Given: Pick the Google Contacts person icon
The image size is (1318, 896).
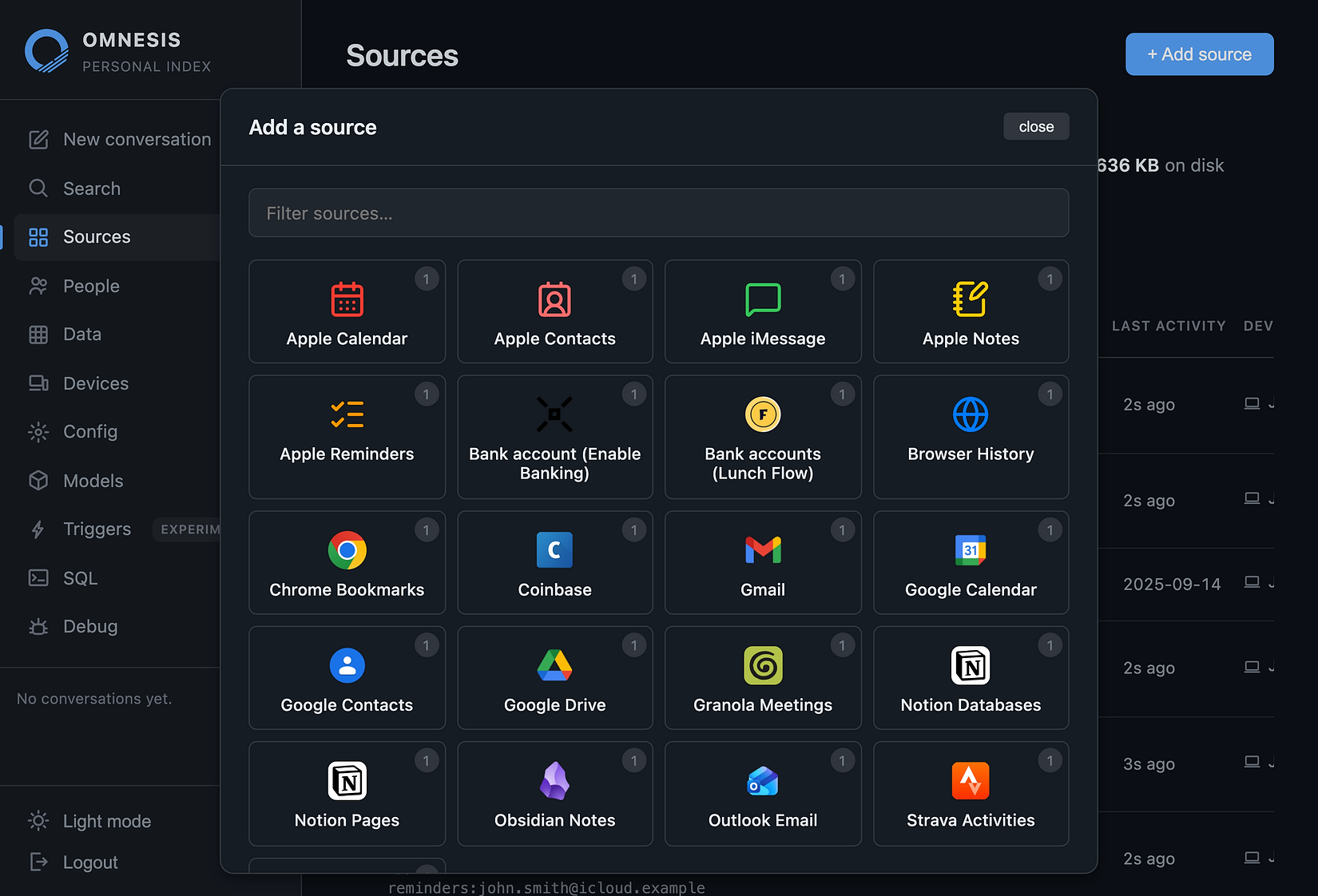Looking at the screenshot, I should (x=347, y=665).
